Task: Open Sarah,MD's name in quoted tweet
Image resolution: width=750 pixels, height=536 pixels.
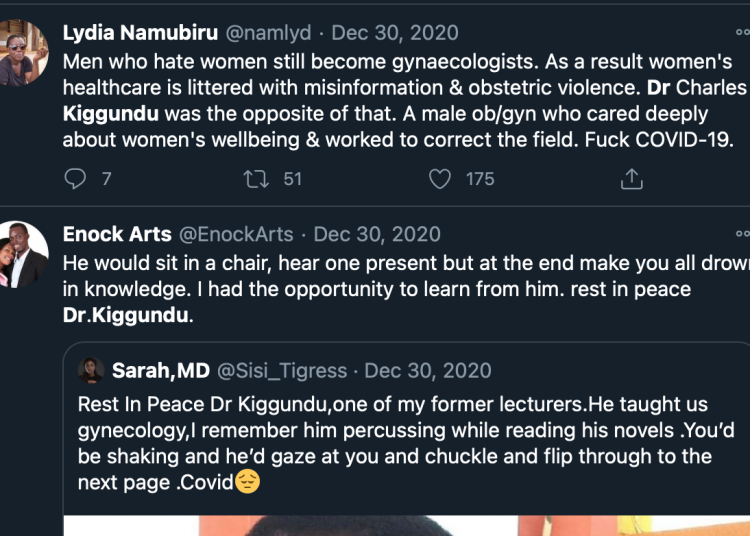Action: pyautogui.click(x=160, y=371)
